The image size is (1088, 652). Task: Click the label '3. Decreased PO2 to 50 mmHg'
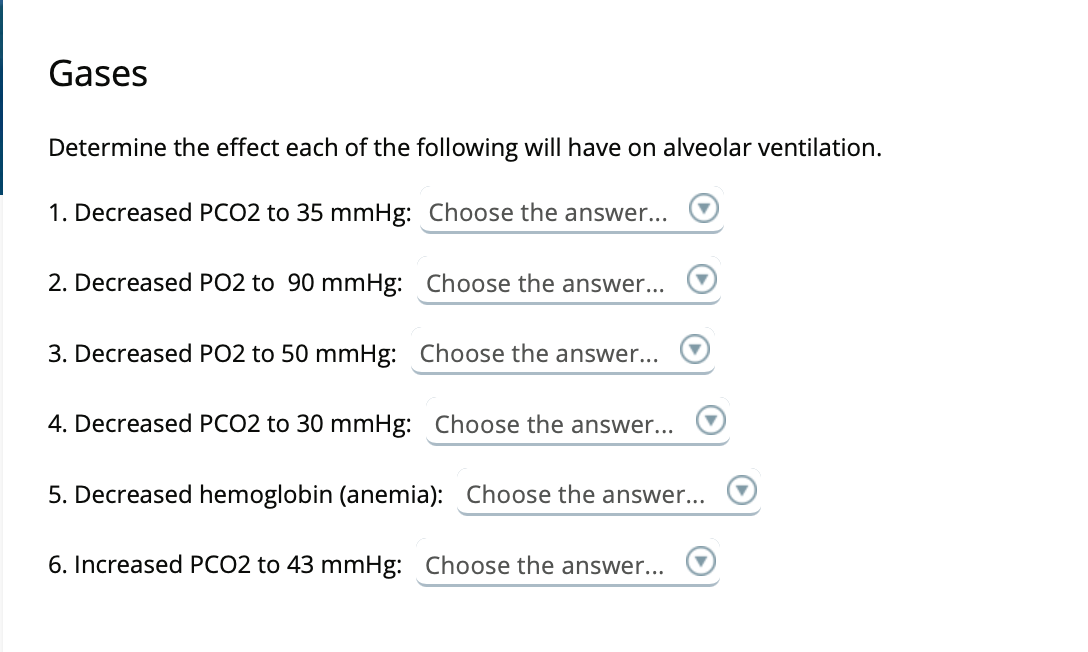[x=222, y=354]
